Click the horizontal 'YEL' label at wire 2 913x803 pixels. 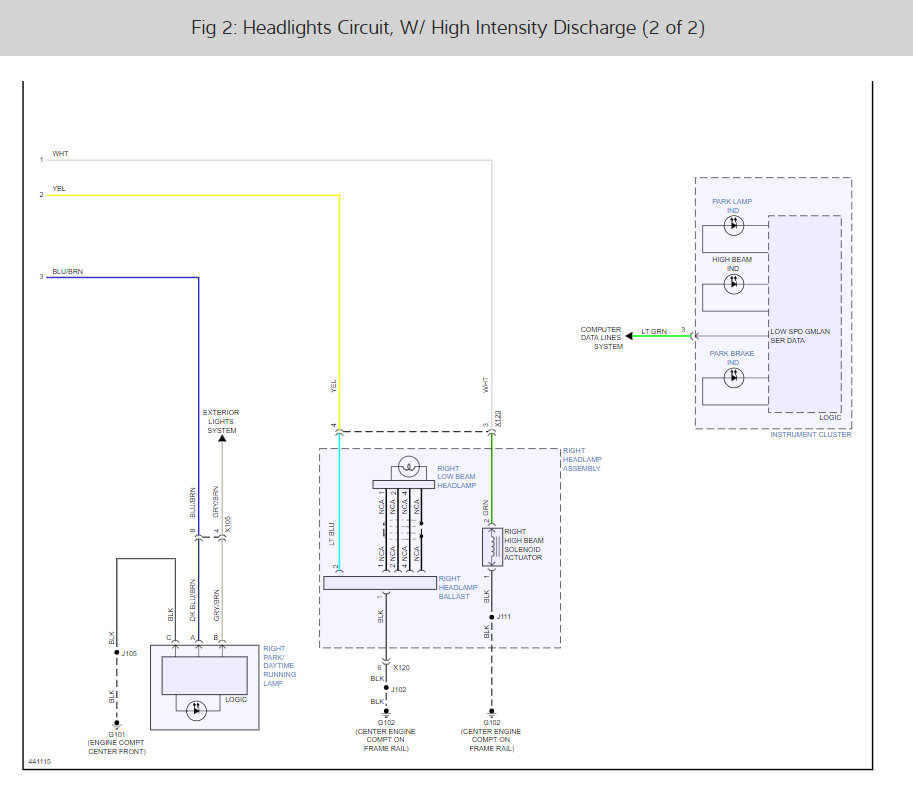click(59, 189)
